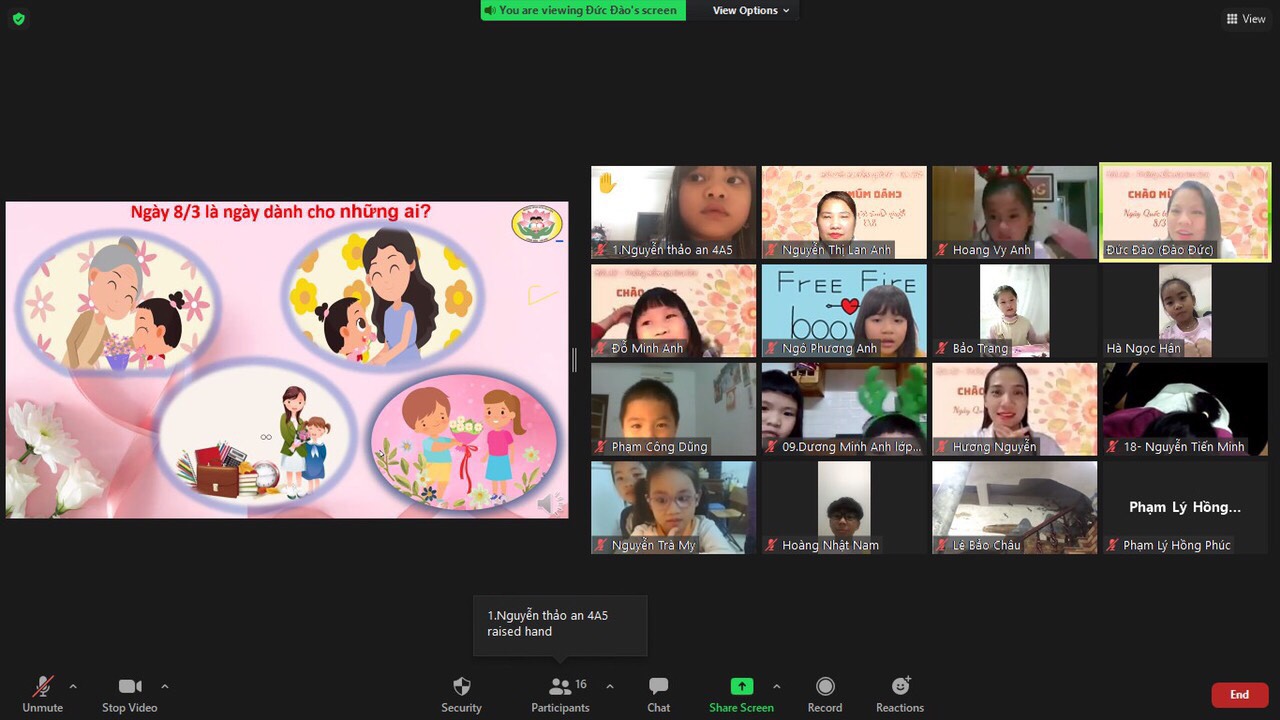This screenshot has width=1280, height=720.
Task: Select Hương Nguyễn's video tile
Action: click(x=1014, y=409)
